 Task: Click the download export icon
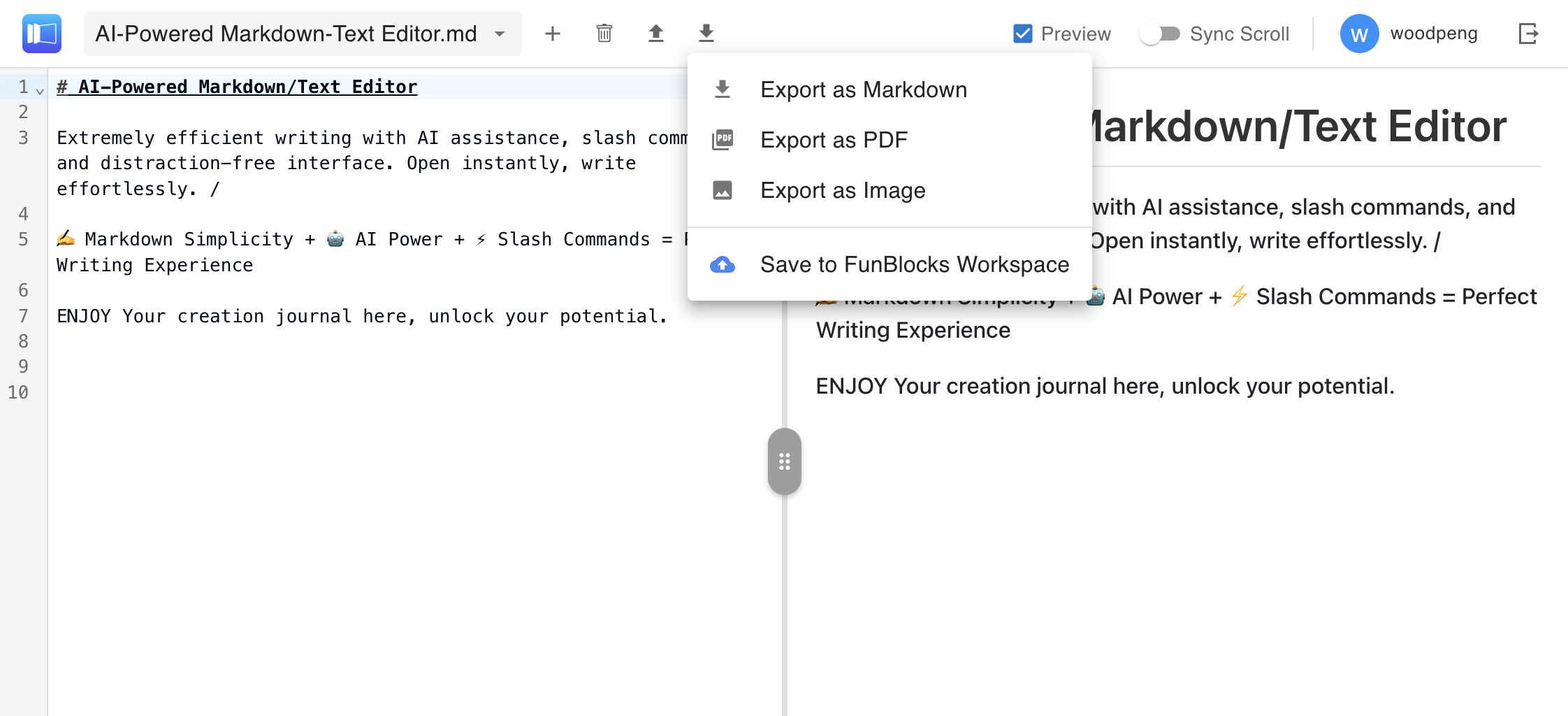tap(706, 34)
